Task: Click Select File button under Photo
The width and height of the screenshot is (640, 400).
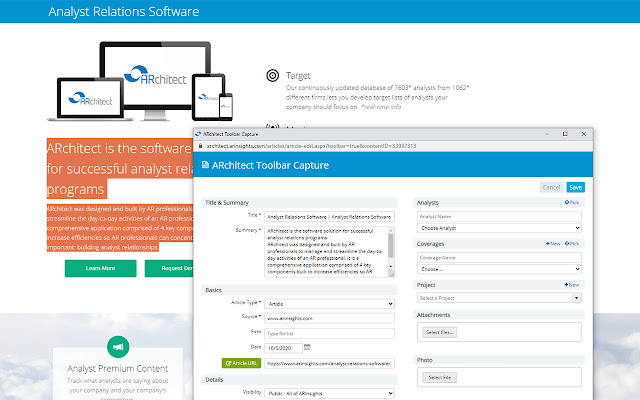Action: pos(439,378)
